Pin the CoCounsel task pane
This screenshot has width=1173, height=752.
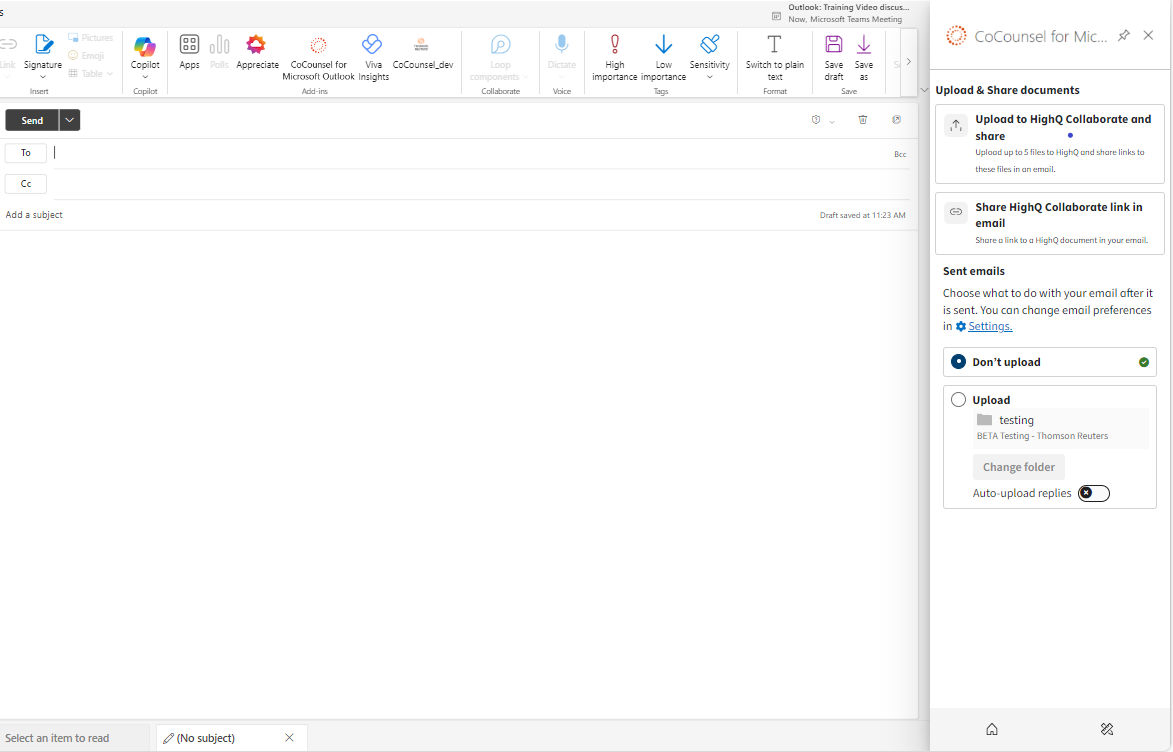point(1124,35)
